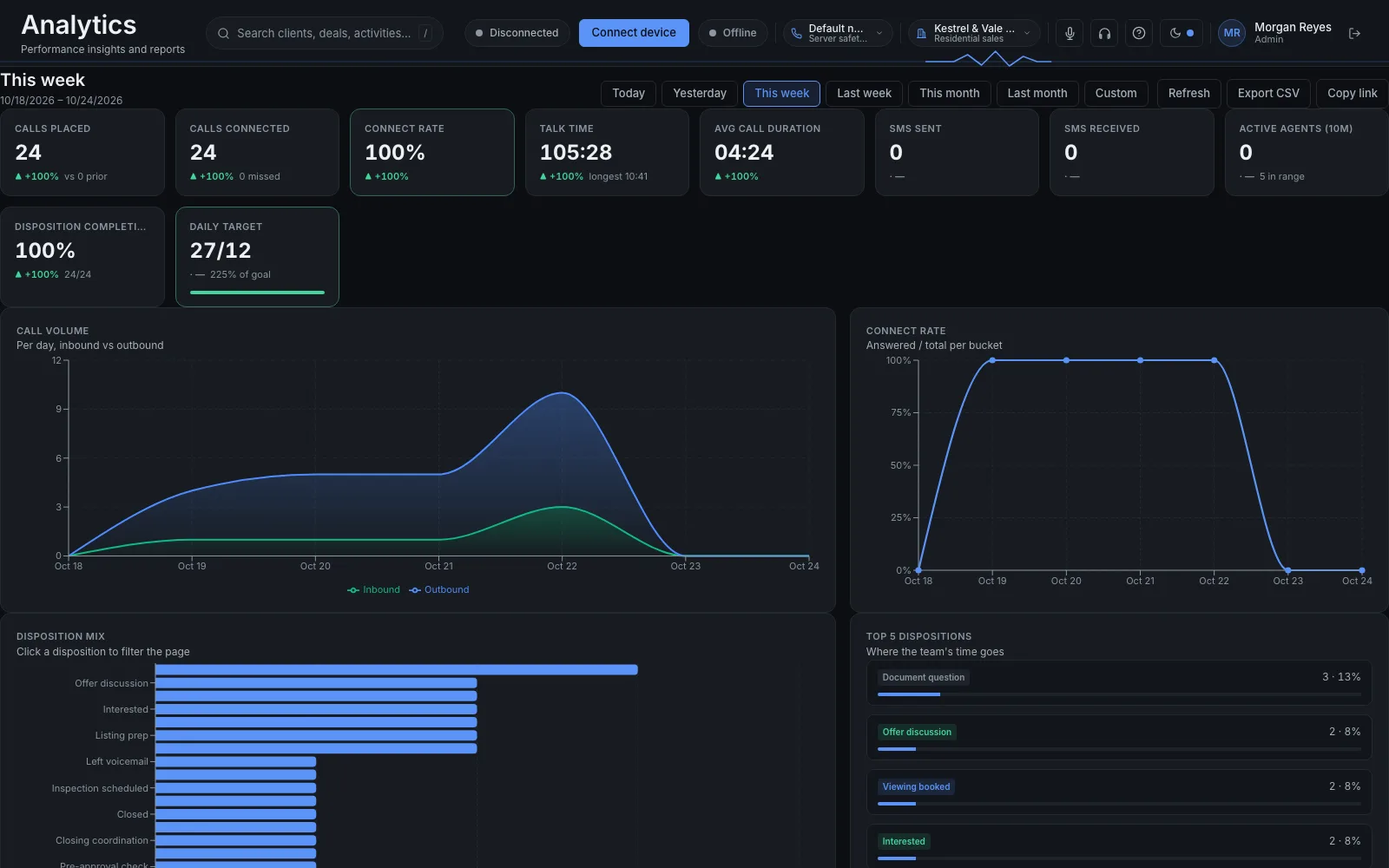1389x868 pixels.
Task: Click the Document question disposition tag
Action: [923, 677]
